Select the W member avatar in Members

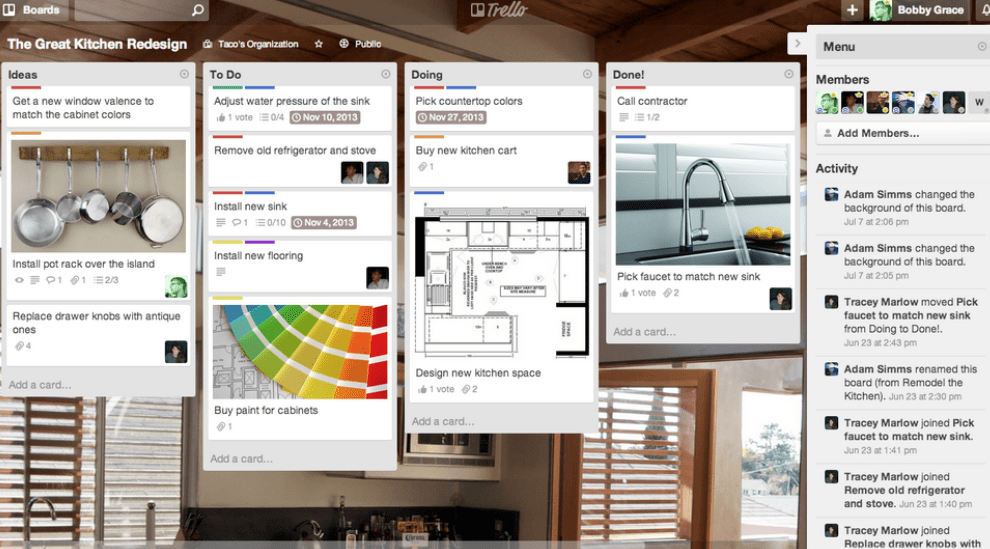pyautogui.click(x=979, y=102)
